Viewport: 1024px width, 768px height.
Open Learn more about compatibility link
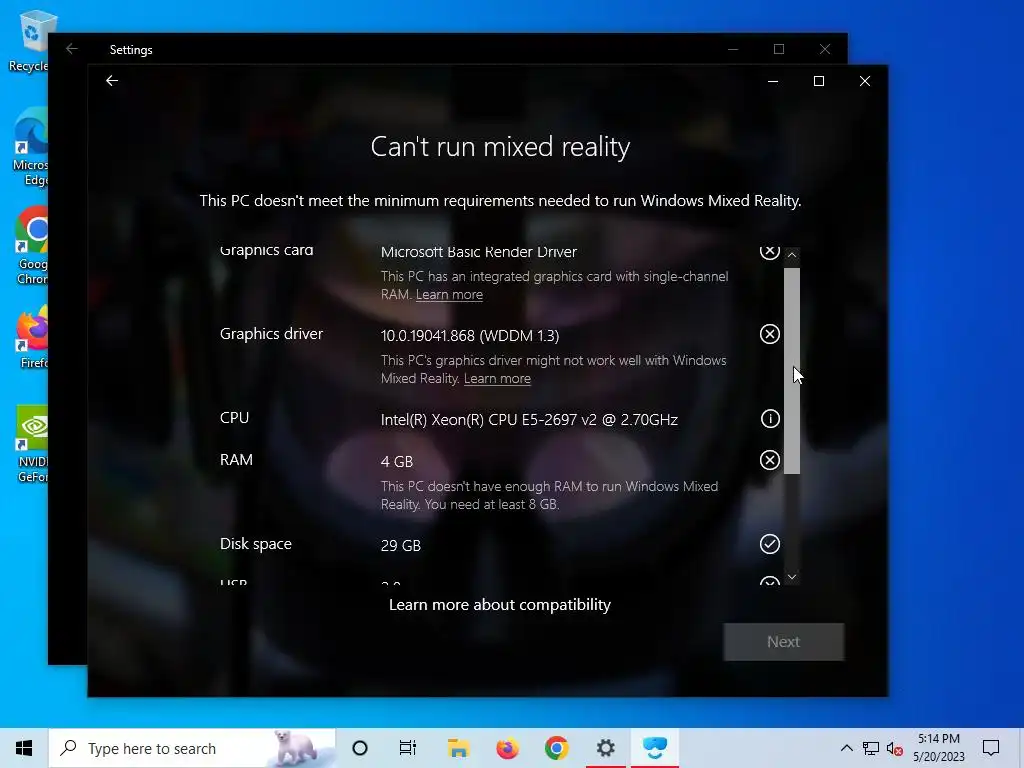500,605
